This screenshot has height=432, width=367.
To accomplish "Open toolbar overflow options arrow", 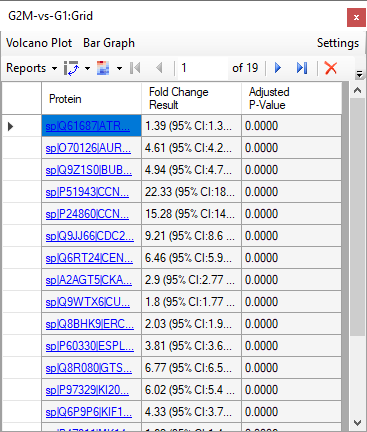I will [359, 74].
